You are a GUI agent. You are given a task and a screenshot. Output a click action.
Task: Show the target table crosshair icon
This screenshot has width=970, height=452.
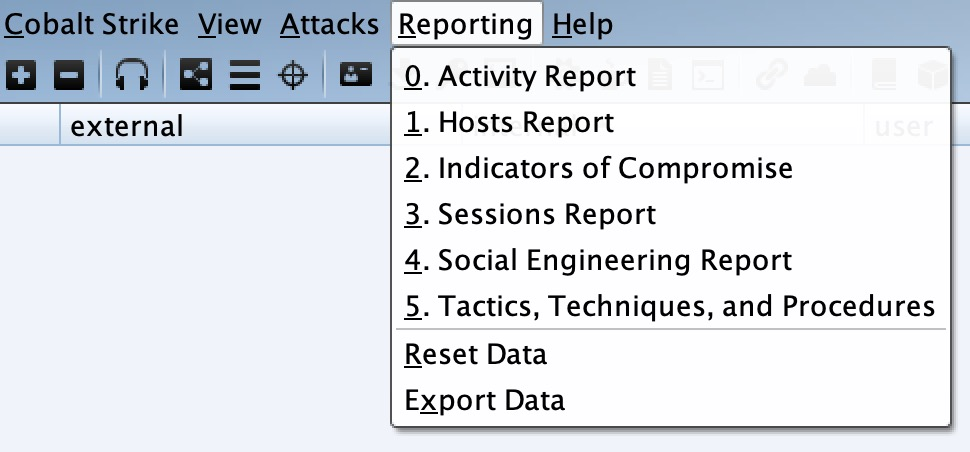(x=292, y=75)
